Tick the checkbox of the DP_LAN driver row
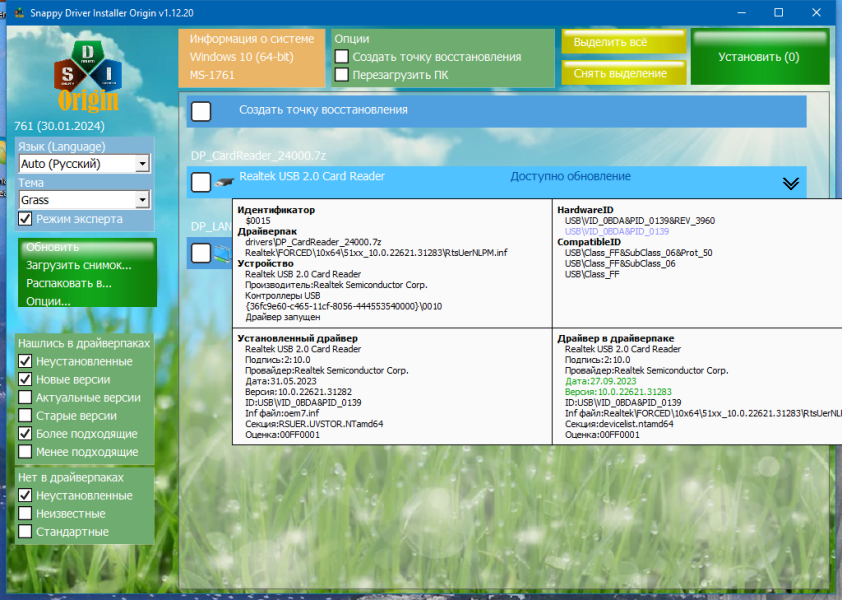Screen dimensions: 842x600 click(x=201, y=253)
